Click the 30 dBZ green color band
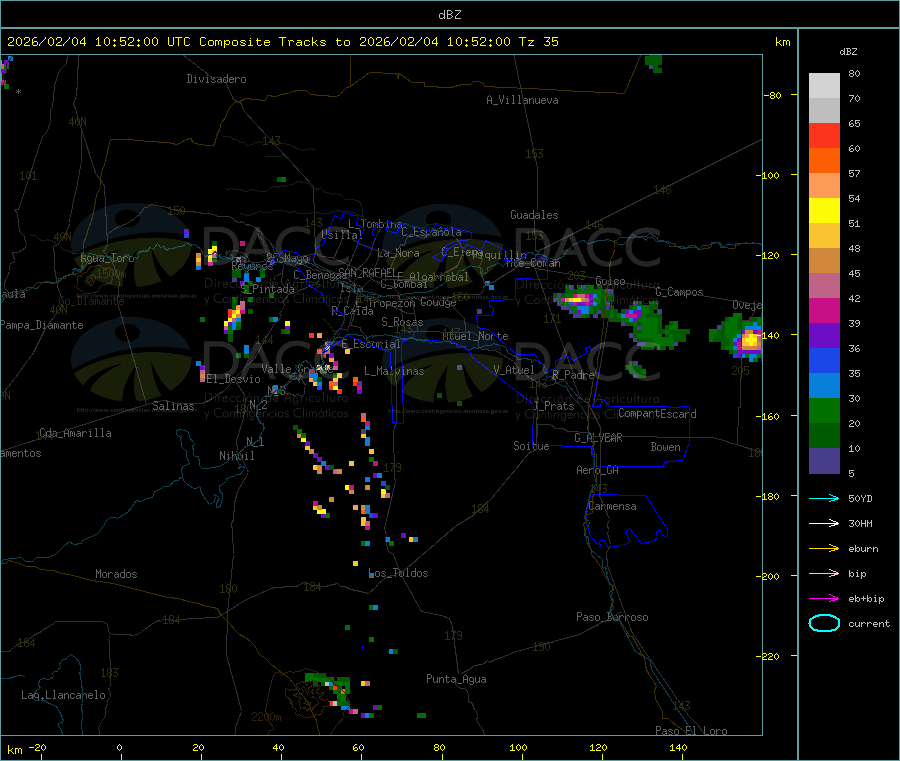Viewport: 900px width, 761px height. click(824, 410)
